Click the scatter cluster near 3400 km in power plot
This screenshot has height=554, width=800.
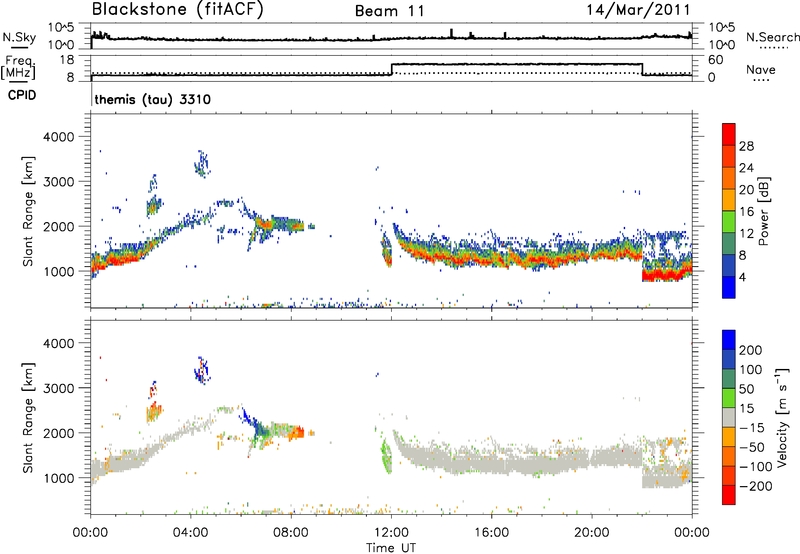click(202, 163)
